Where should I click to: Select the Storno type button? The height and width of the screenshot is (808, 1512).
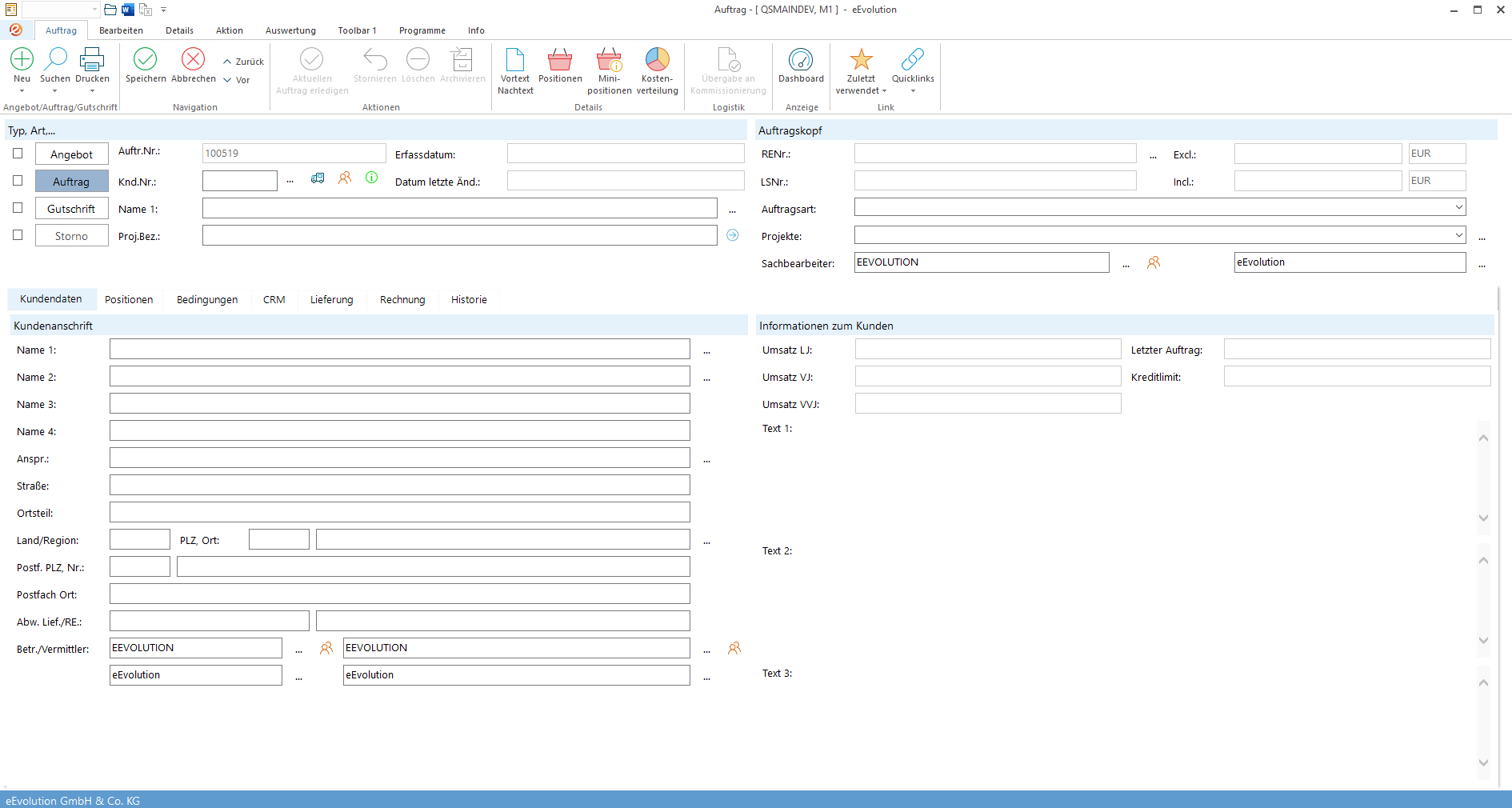click(x=72, y=236)
